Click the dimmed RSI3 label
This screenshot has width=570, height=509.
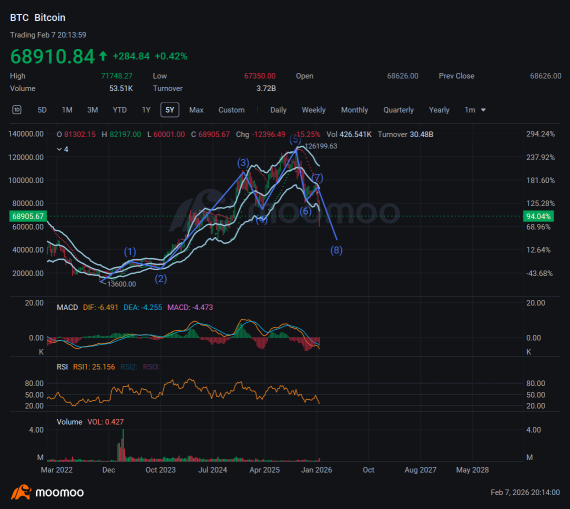(151, 367)
